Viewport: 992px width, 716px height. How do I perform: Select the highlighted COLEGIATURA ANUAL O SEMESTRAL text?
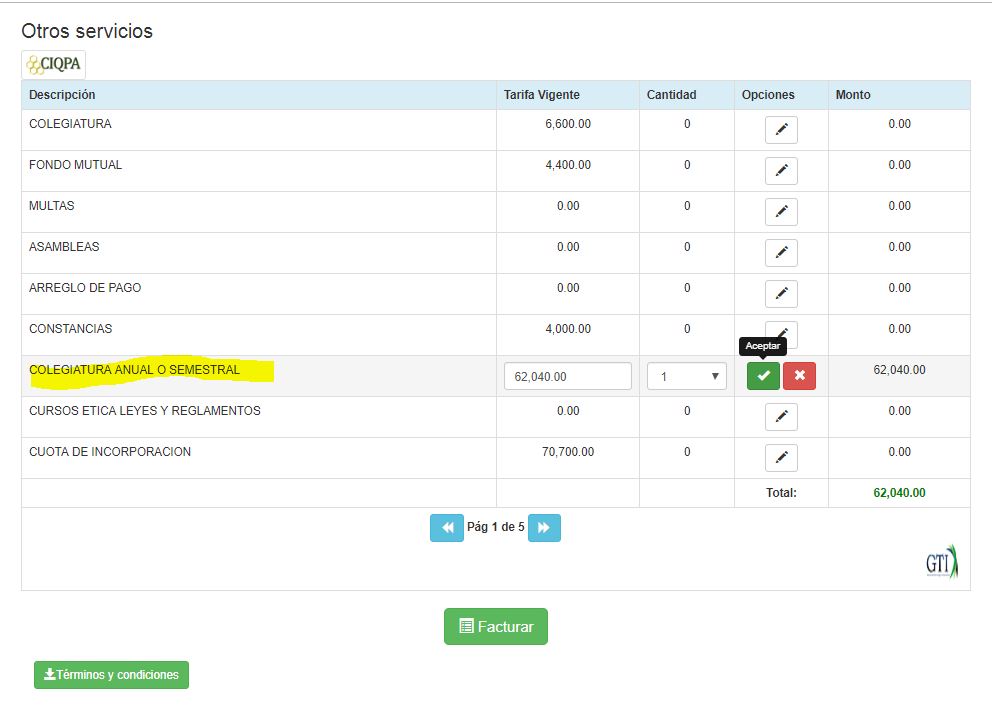tap(135, 371)
